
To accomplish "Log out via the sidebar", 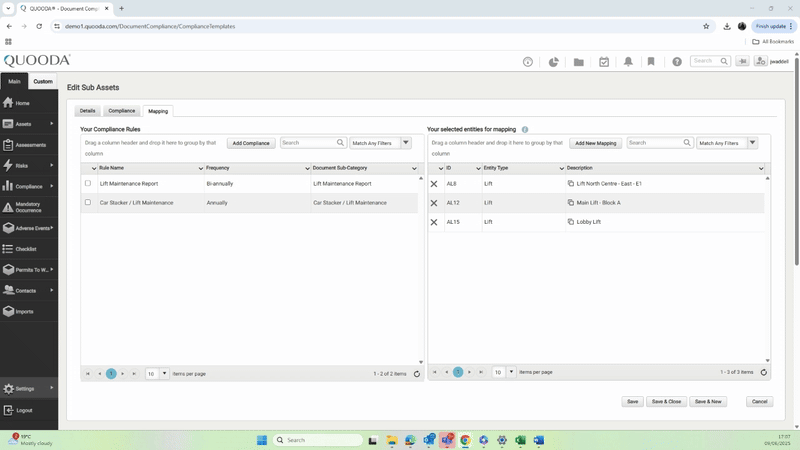I will [x=29, y=410].
